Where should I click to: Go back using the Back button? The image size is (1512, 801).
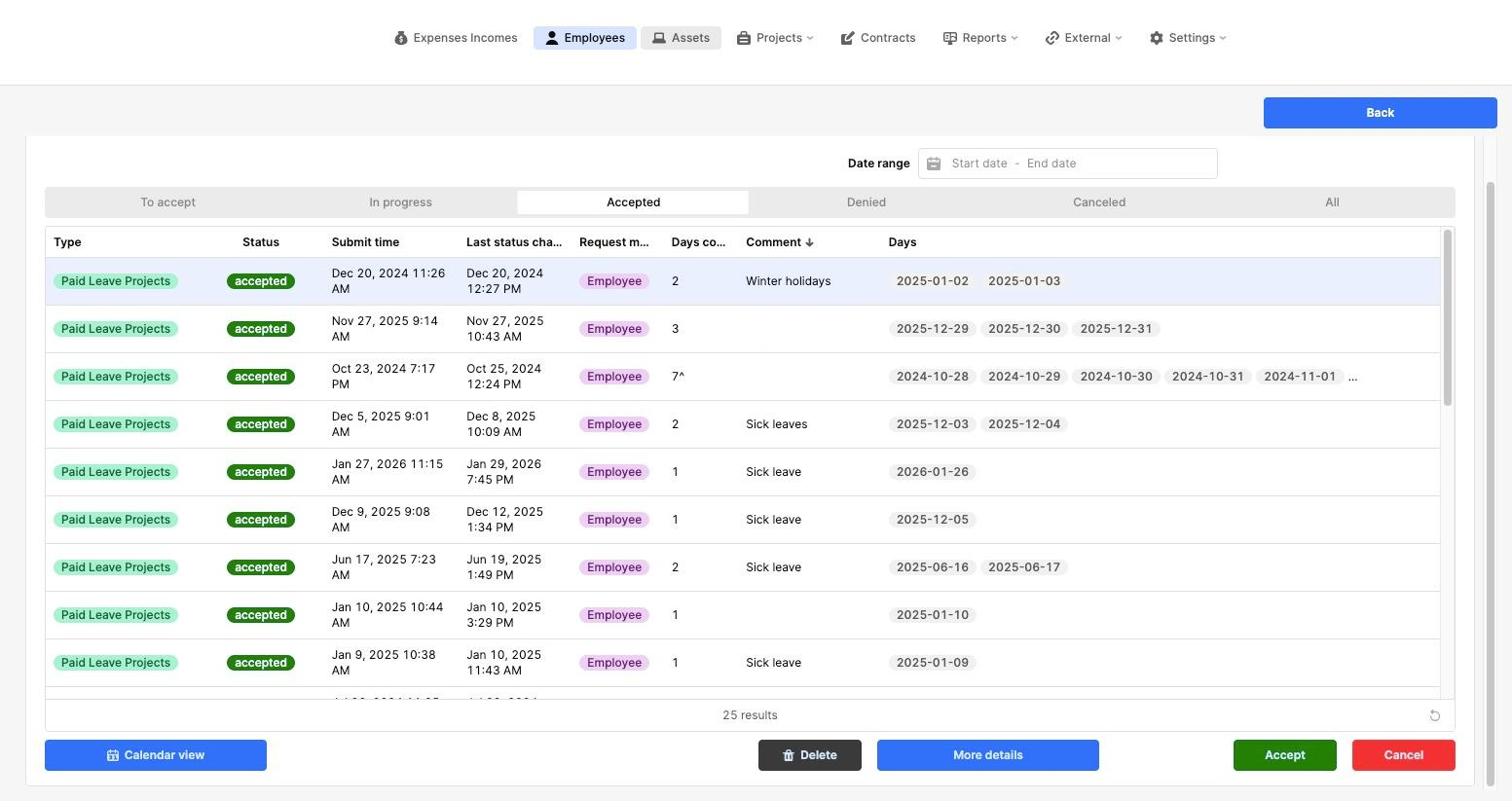tap(1380, 112)
